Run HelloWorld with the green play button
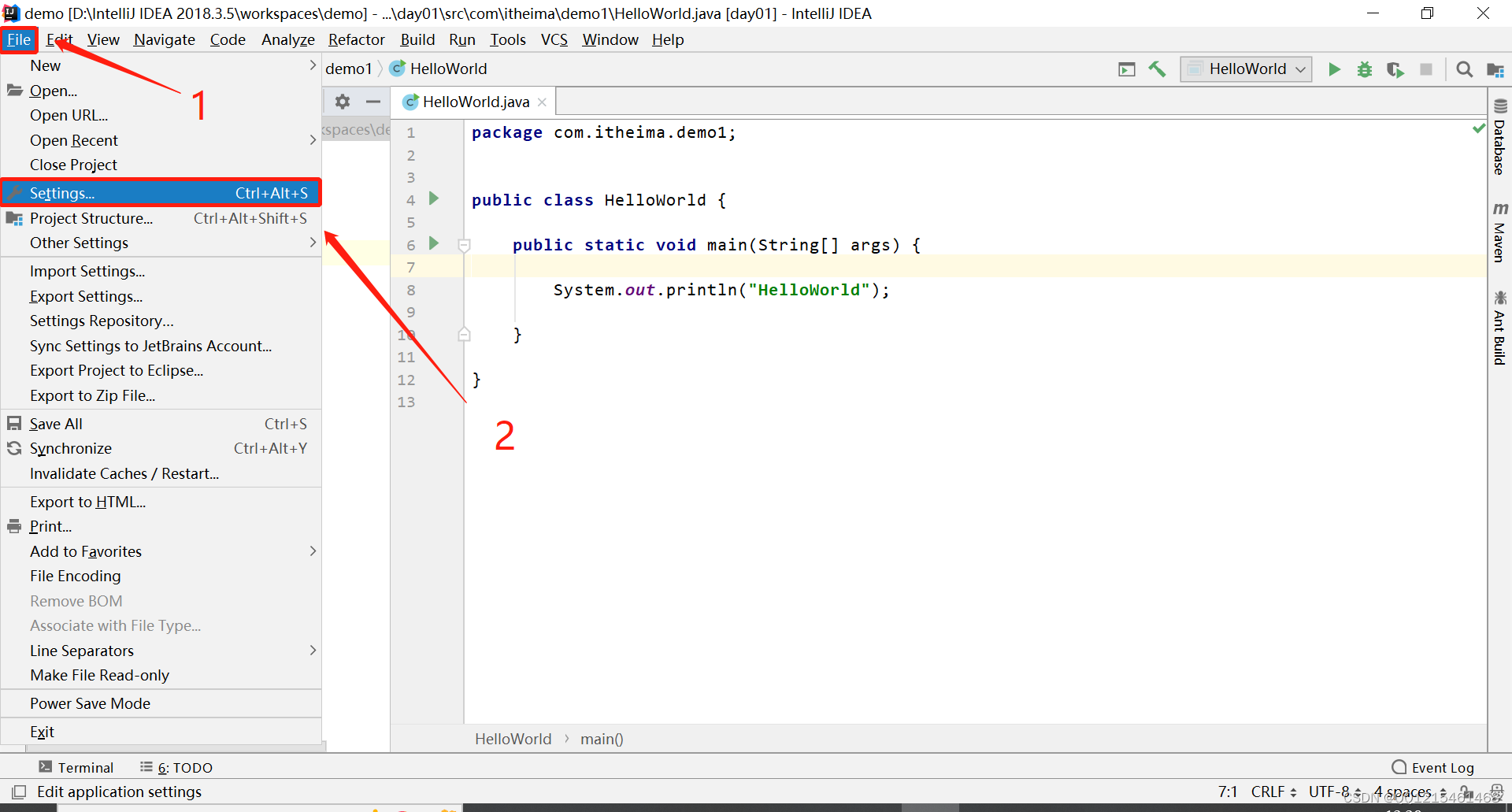 (1334, 69)
